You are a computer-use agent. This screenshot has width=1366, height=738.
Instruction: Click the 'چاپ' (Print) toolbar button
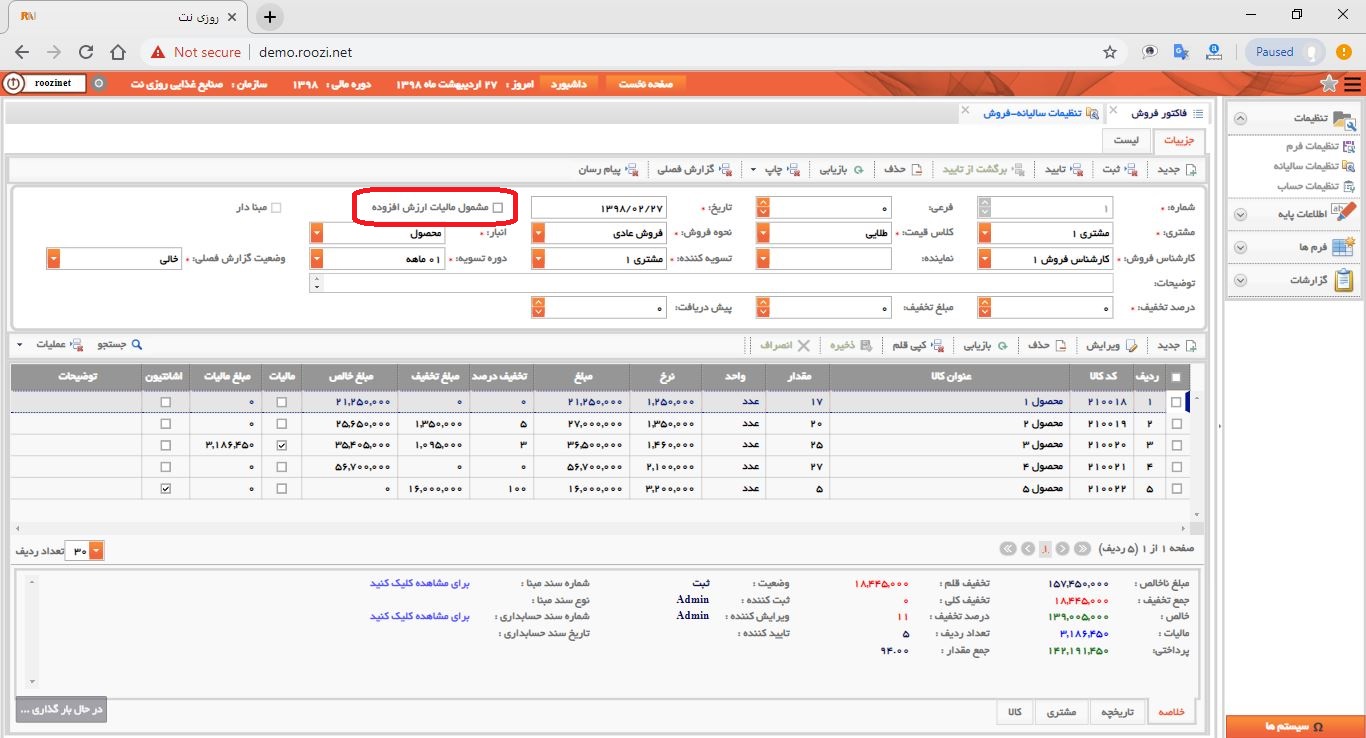[x=782, y=170]
